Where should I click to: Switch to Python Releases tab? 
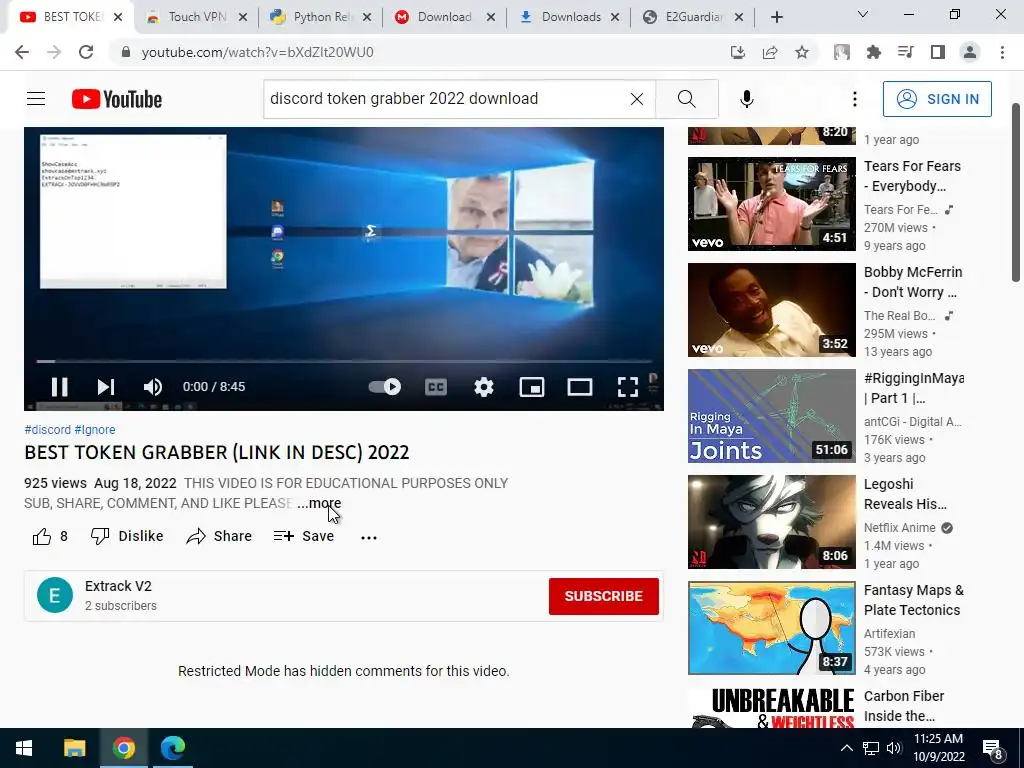[x=321, y=17]
